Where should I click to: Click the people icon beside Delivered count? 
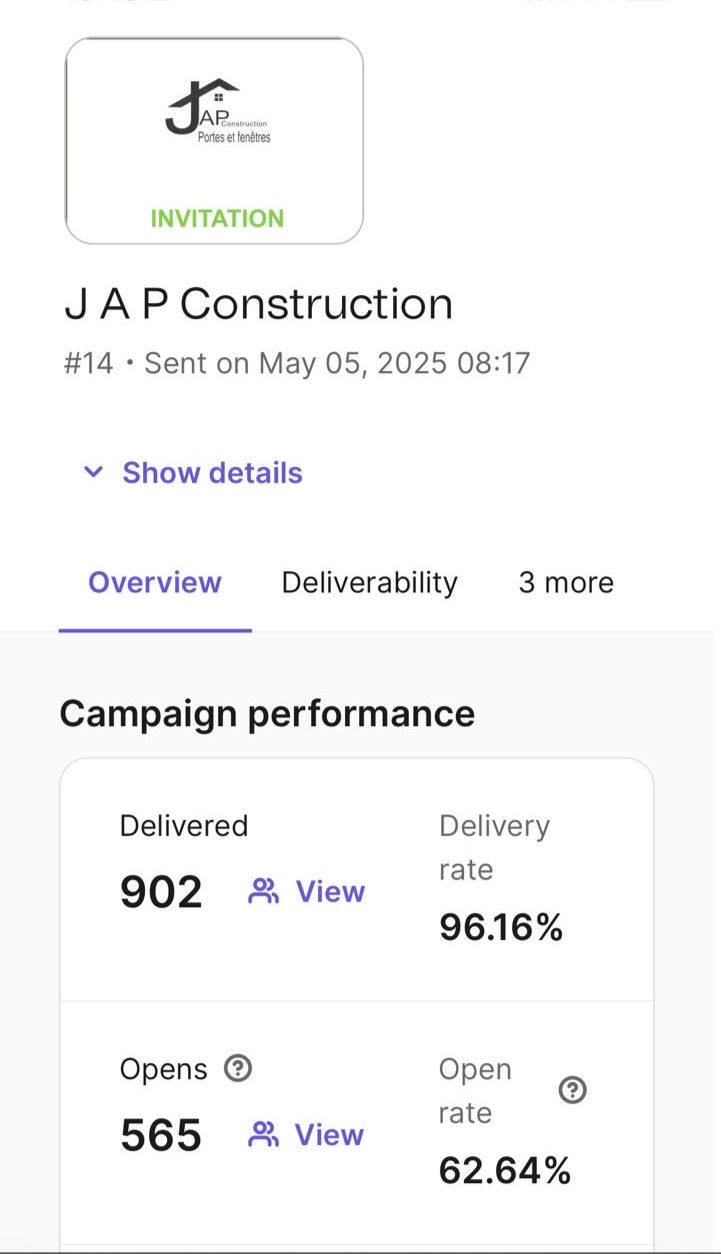264,891
